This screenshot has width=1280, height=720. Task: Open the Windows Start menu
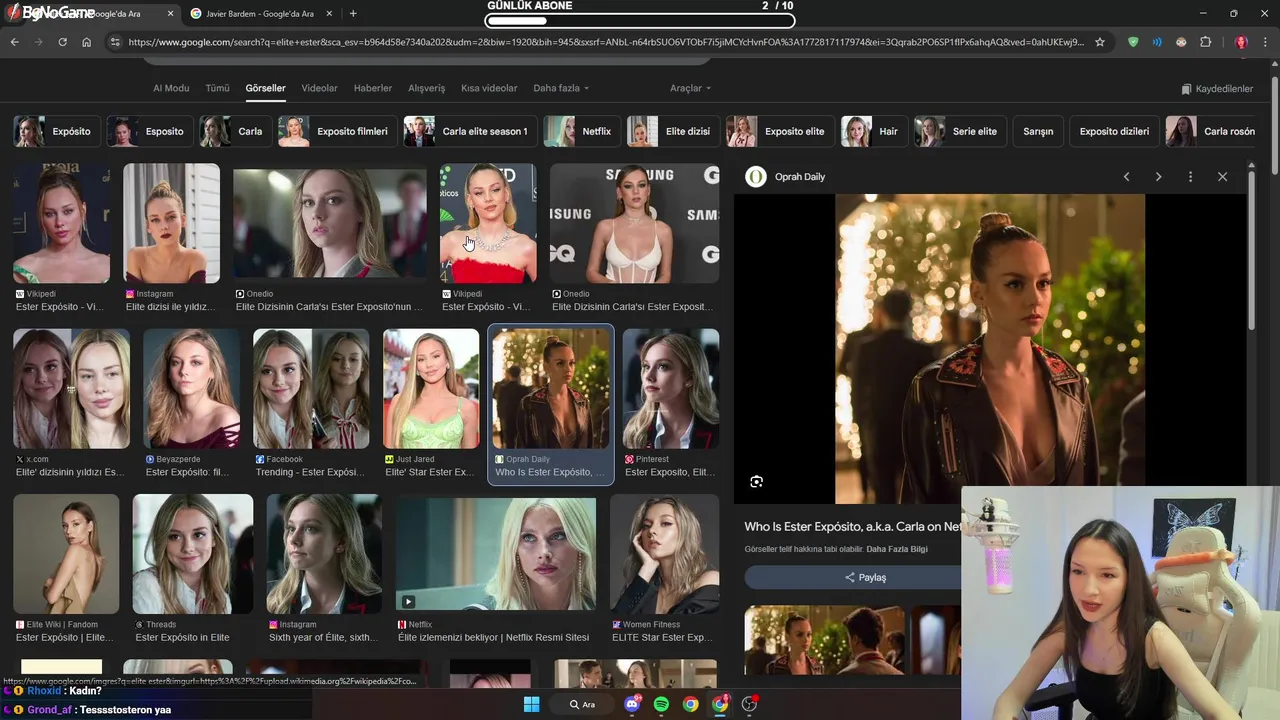(532, 704)
